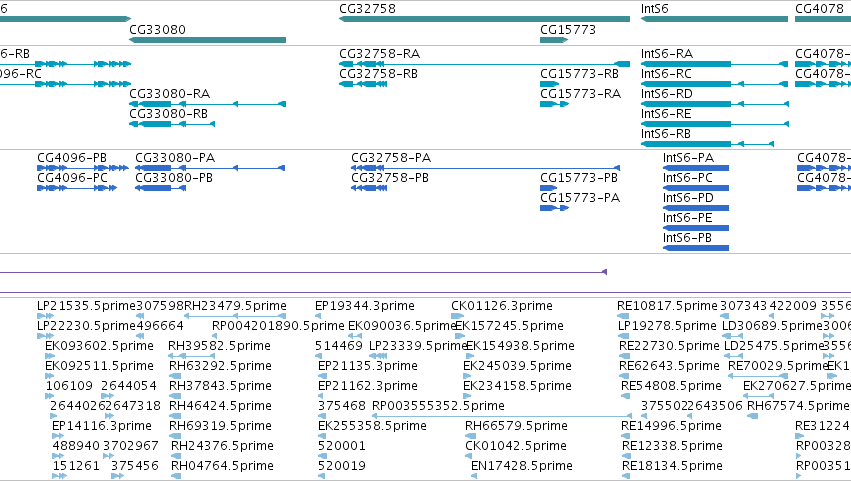Open EST RE18134.5prime
Image resolution: width=851 pixels, height=481 pixels.
click(672, 466)
